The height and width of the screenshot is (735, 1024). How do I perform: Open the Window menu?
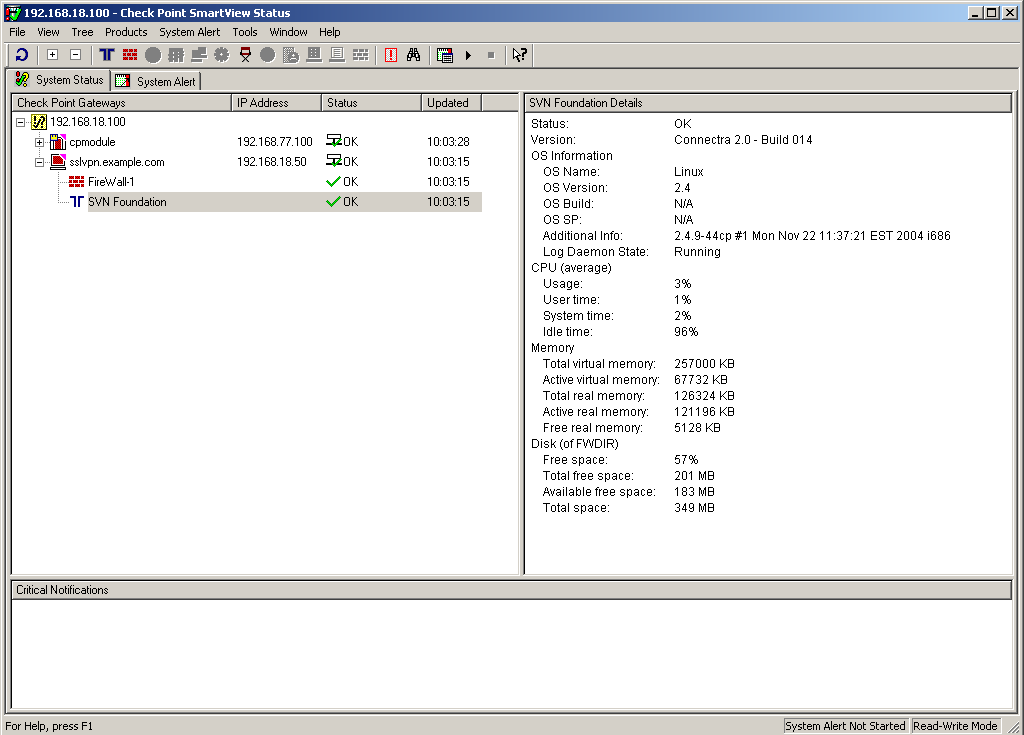(x=288, y=32)
